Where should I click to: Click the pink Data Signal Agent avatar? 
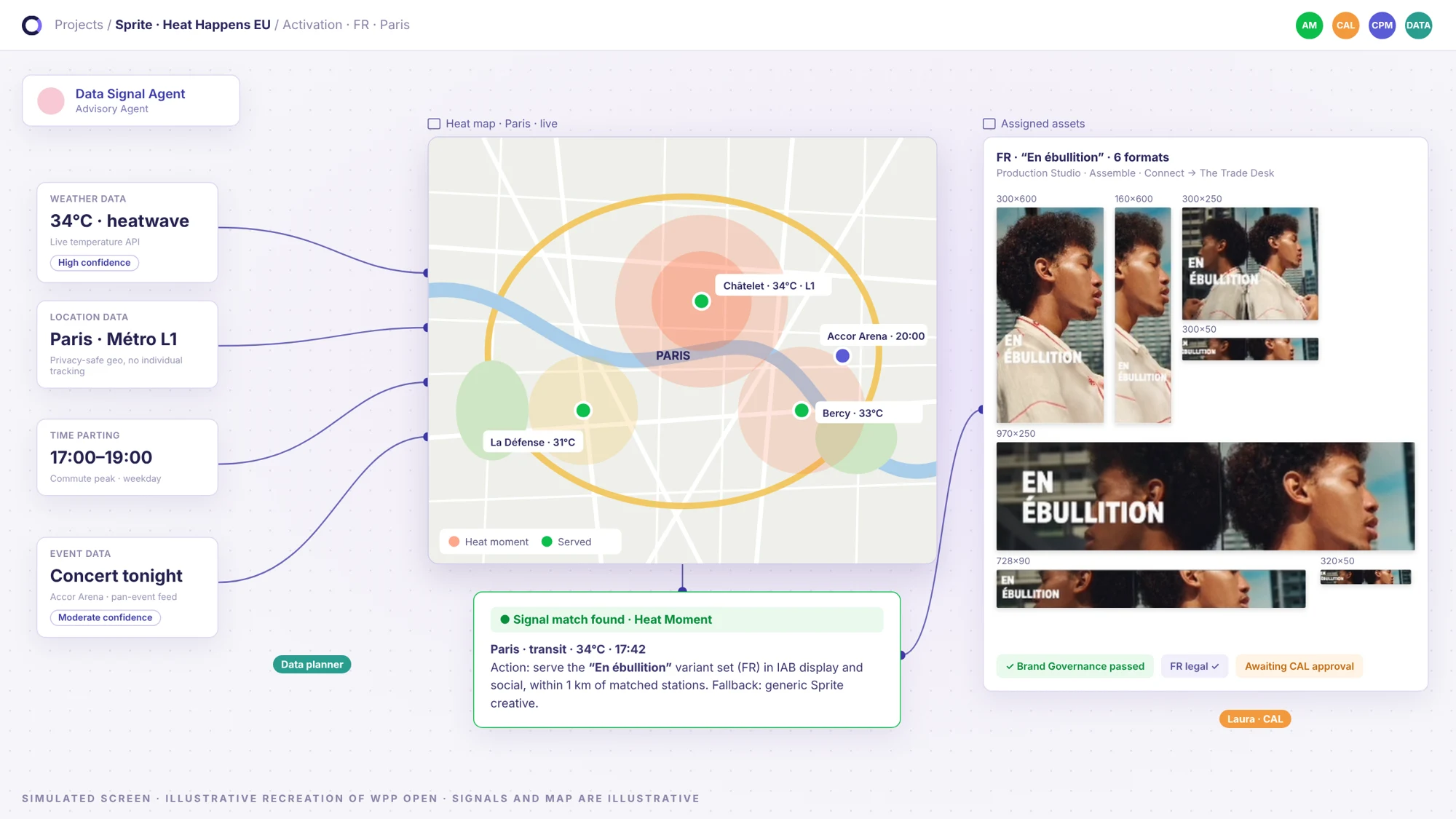point(51,100)
